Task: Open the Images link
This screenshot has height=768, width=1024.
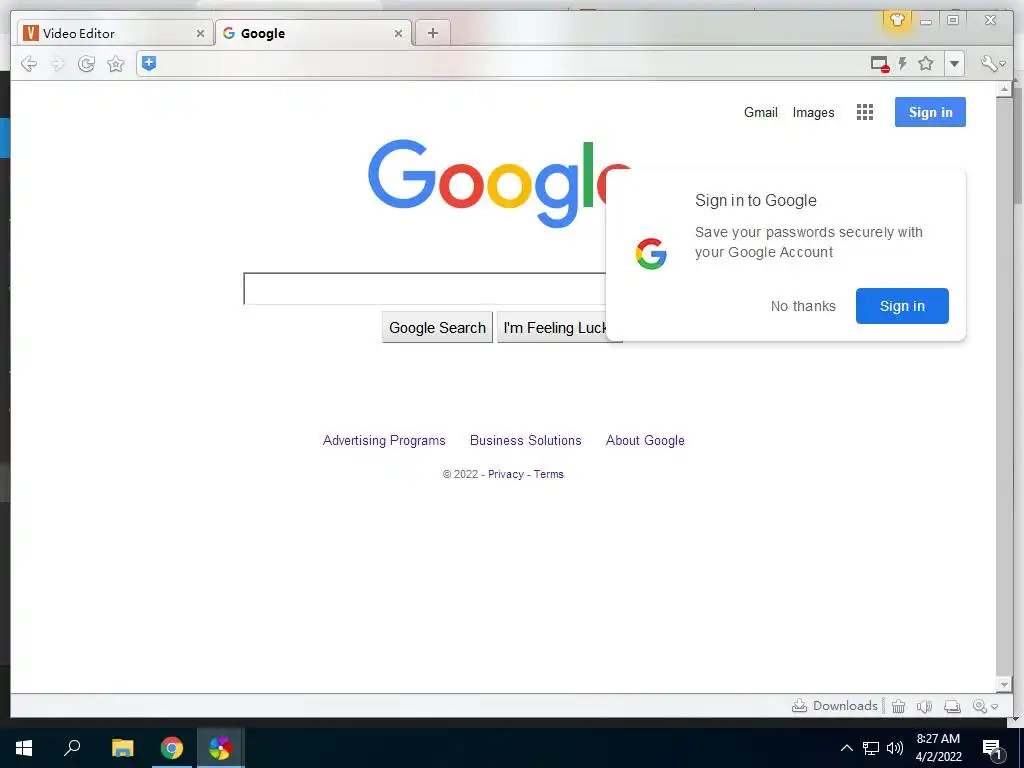Action: pos(813,112)
